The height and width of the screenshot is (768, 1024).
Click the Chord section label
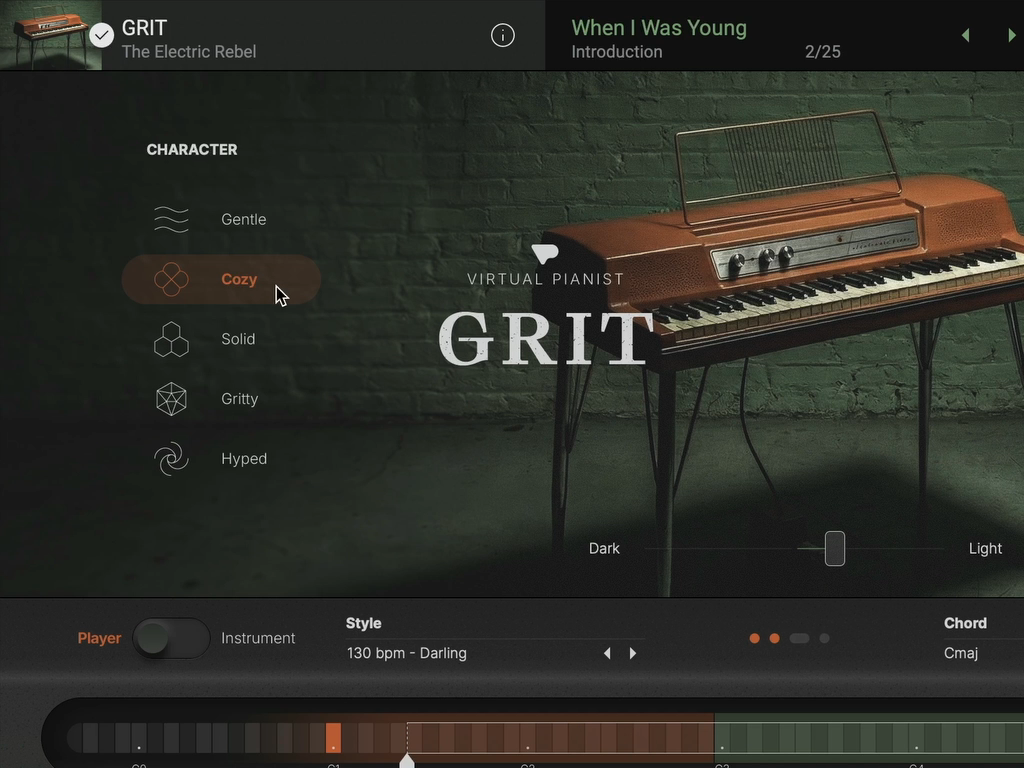coord(965,623)
